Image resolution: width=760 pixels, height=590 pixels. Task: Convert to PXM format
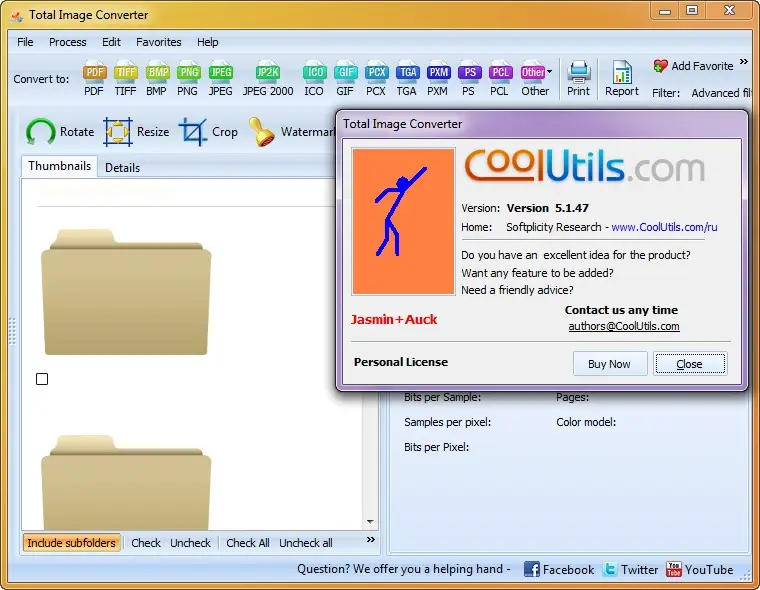click(x=438, y=79)
